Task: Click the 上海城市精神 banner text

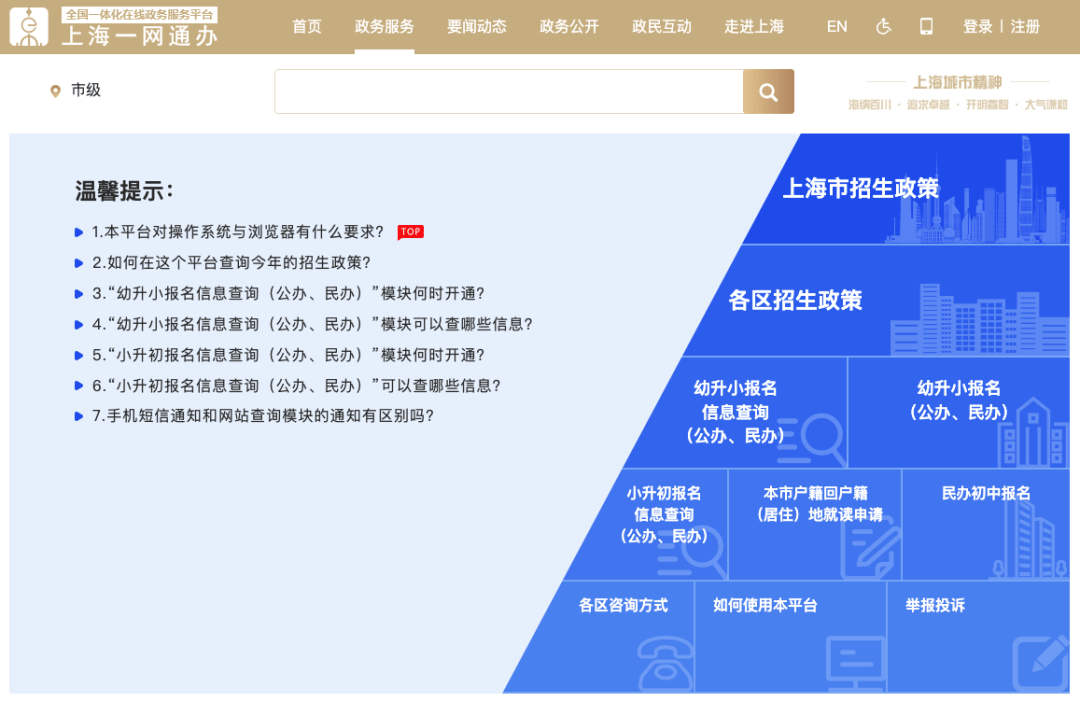Action: (x=957, y=83)
